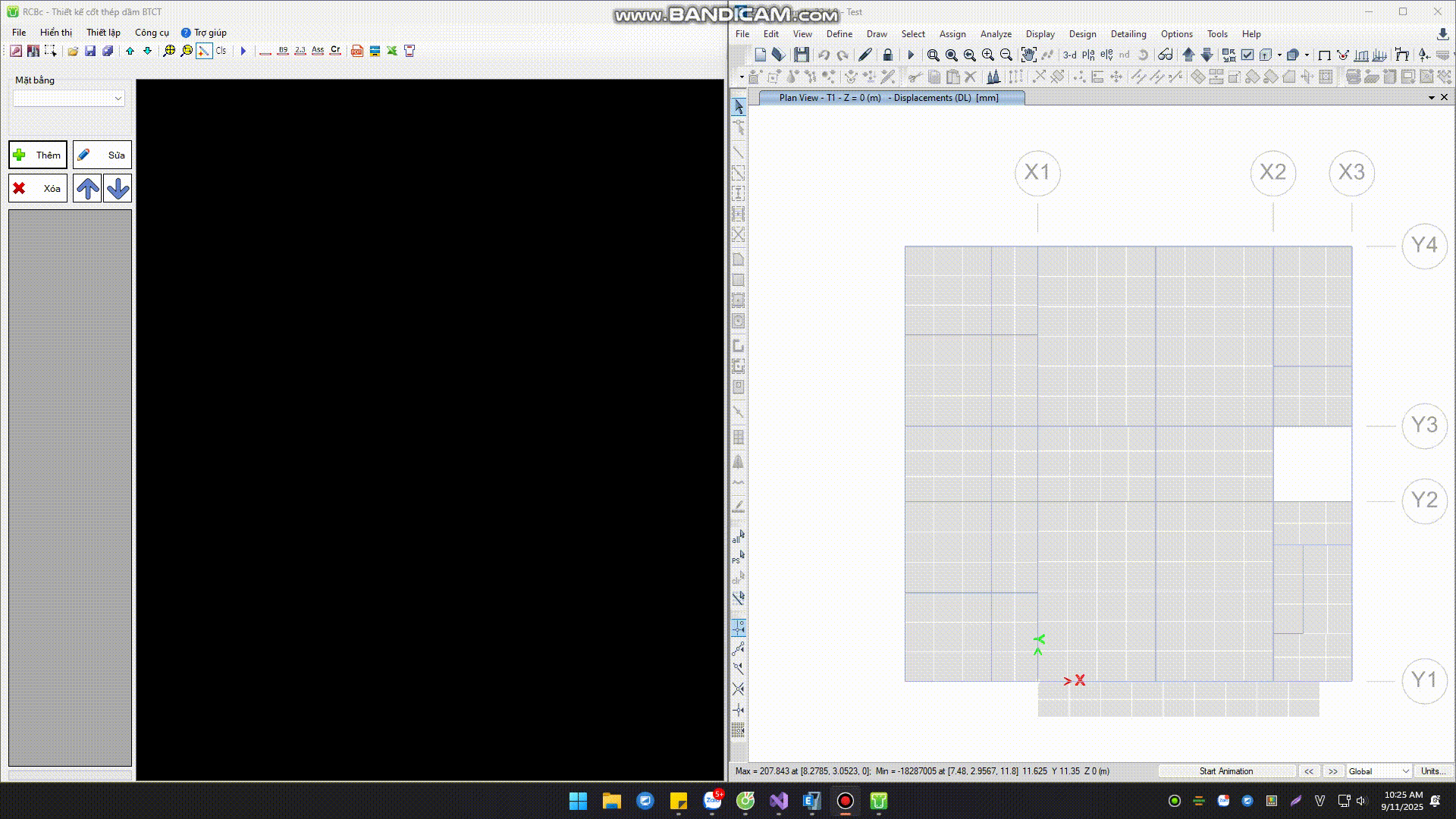The image size is (1456, 819).
Task: Click the open folder icon in RCBc toolbar
Action: (x=73, y=51)
